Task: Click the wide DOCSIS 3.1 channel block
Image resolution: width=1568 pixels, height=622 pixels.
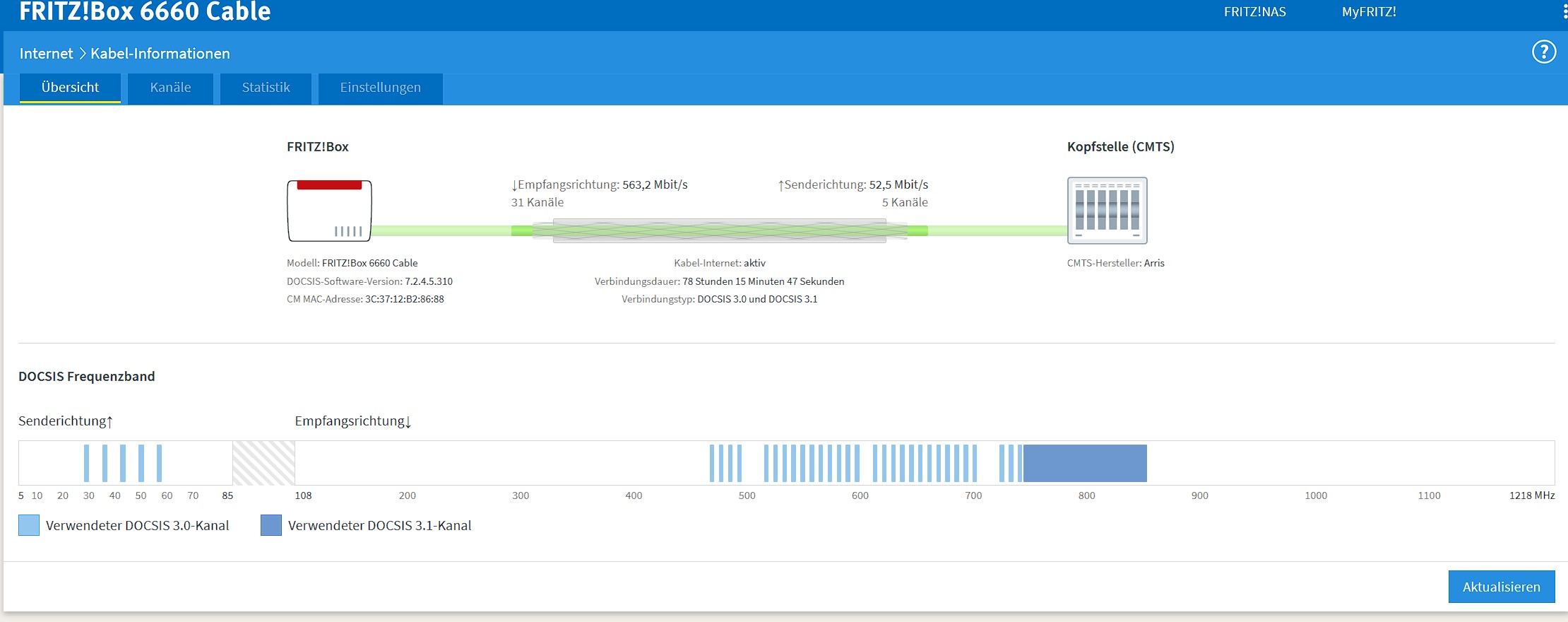Action: (x=1085, y=463)
